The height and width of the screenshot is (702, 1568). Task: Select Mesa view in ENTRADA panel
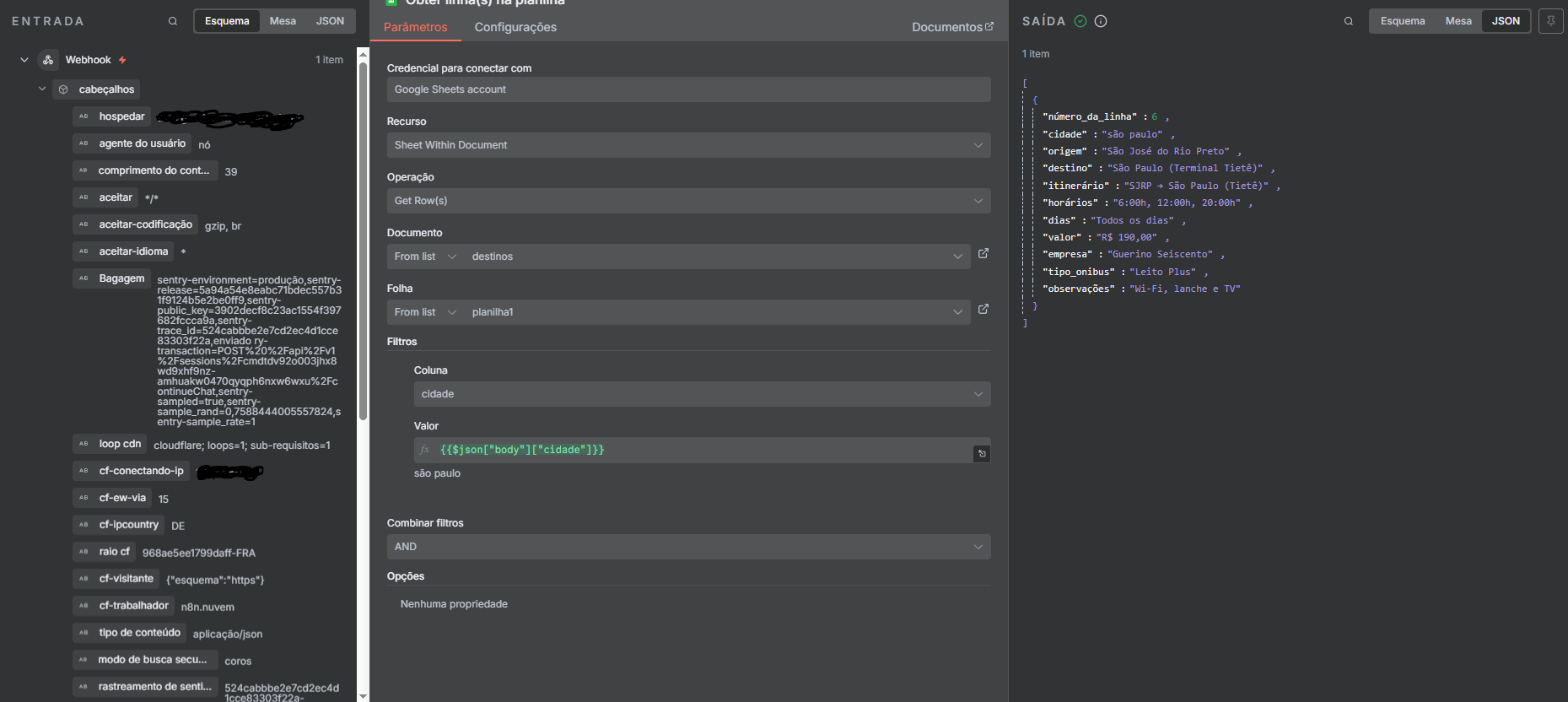pyautogui.click(x=283, y=21)
